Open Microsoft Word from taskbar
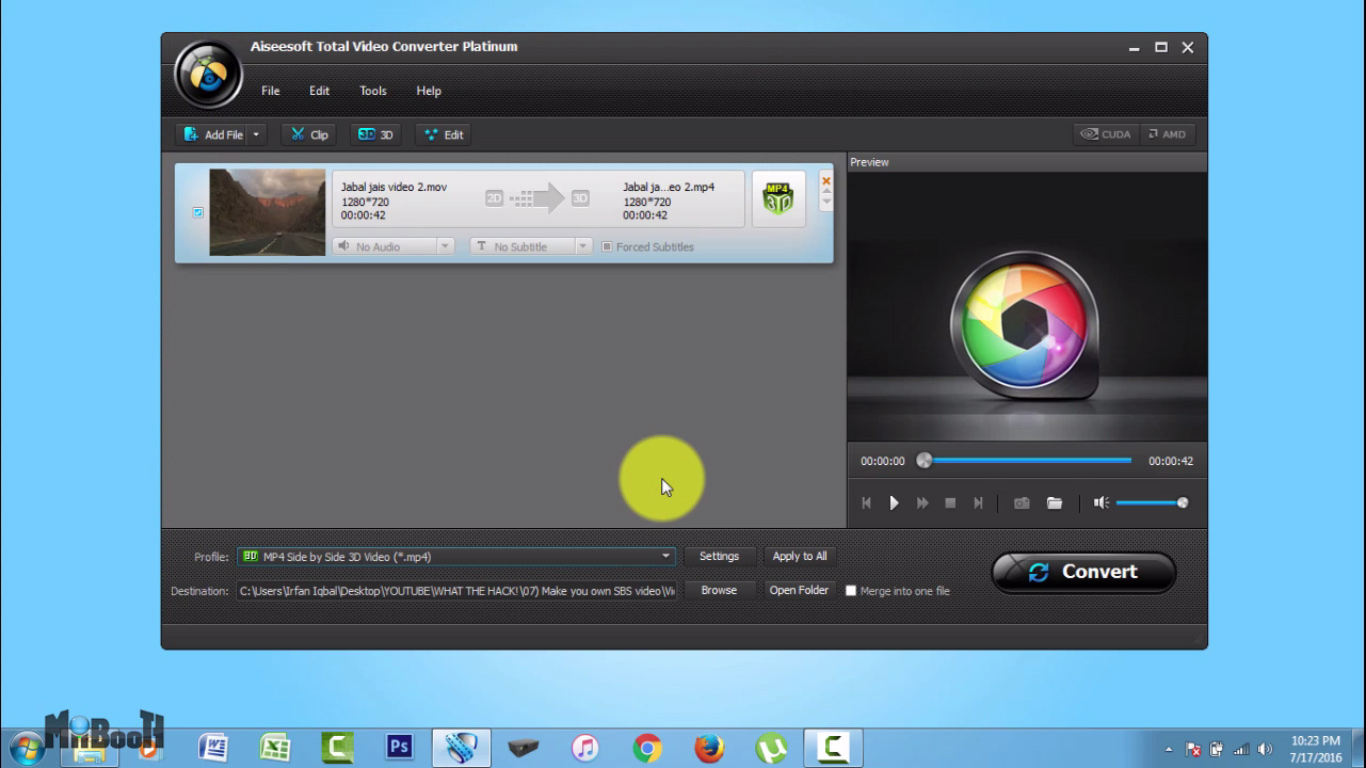The image size is (1366, 768). pyautogui.click(x=213, y=748)
